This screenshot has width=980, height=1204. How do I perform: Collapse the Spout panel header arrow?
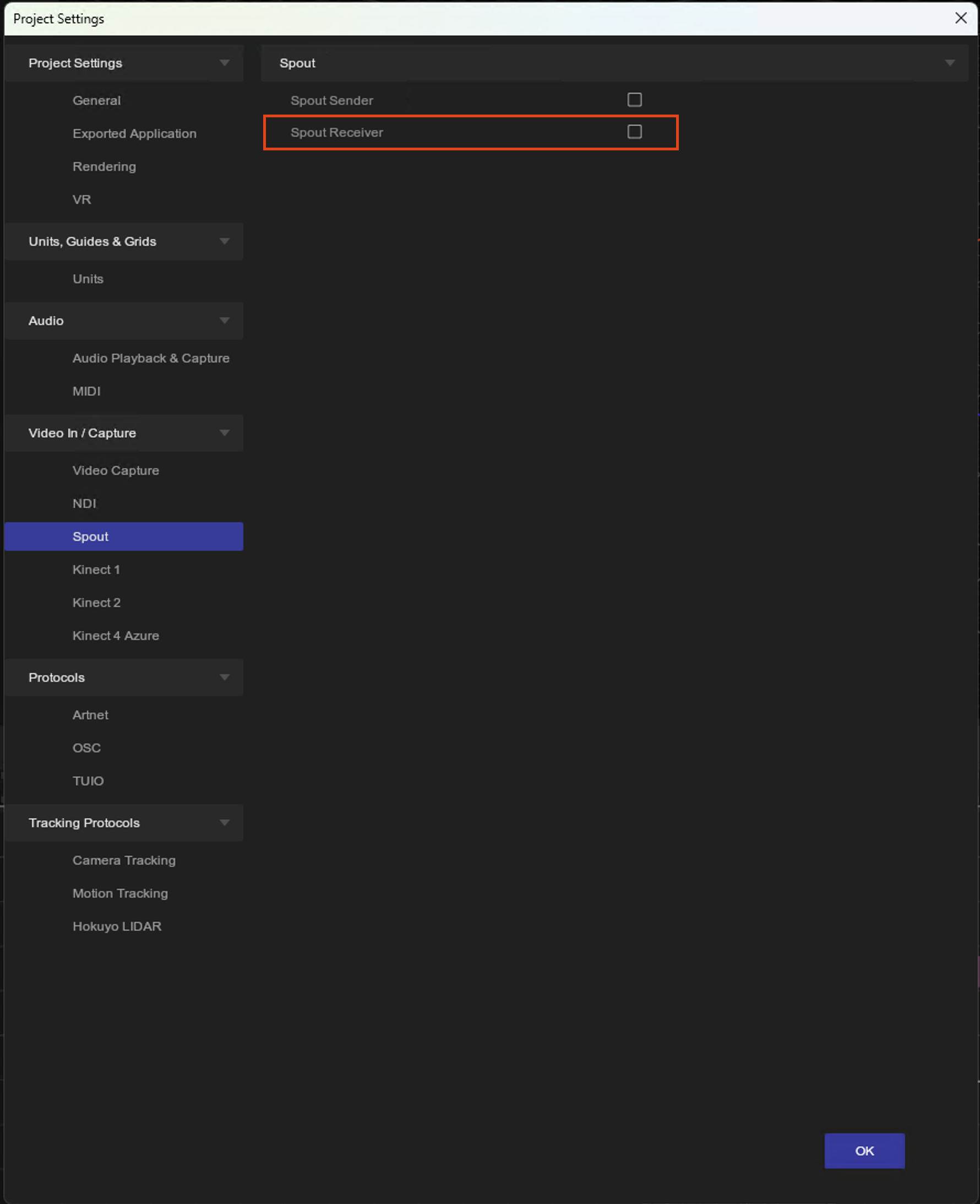click(950, 63)
